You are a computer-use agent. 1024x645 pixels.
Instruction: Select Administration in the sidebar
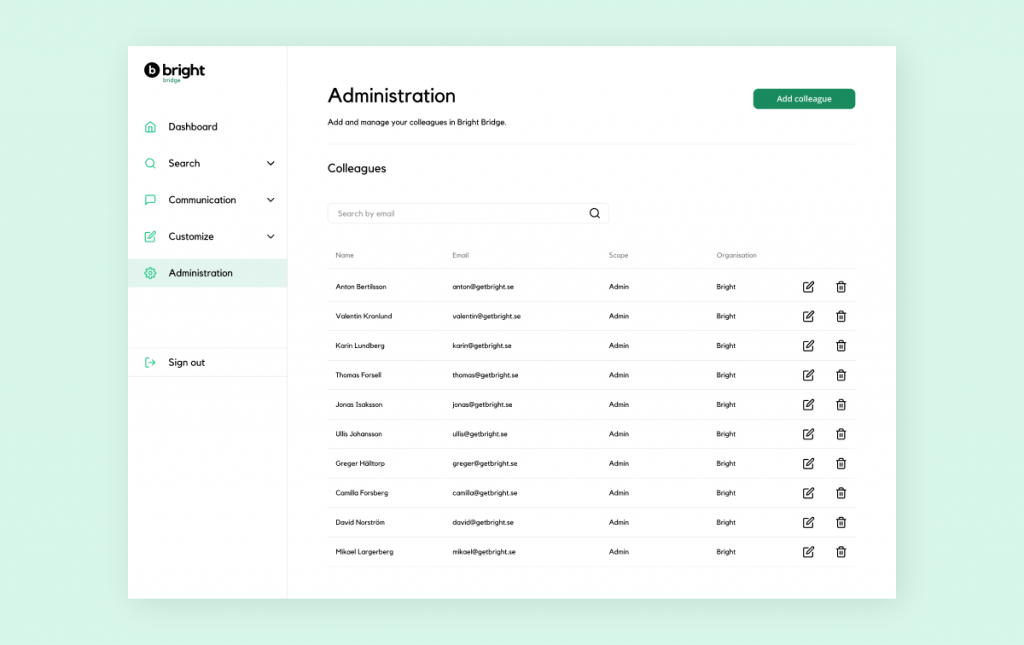click(x=200, y=273)
